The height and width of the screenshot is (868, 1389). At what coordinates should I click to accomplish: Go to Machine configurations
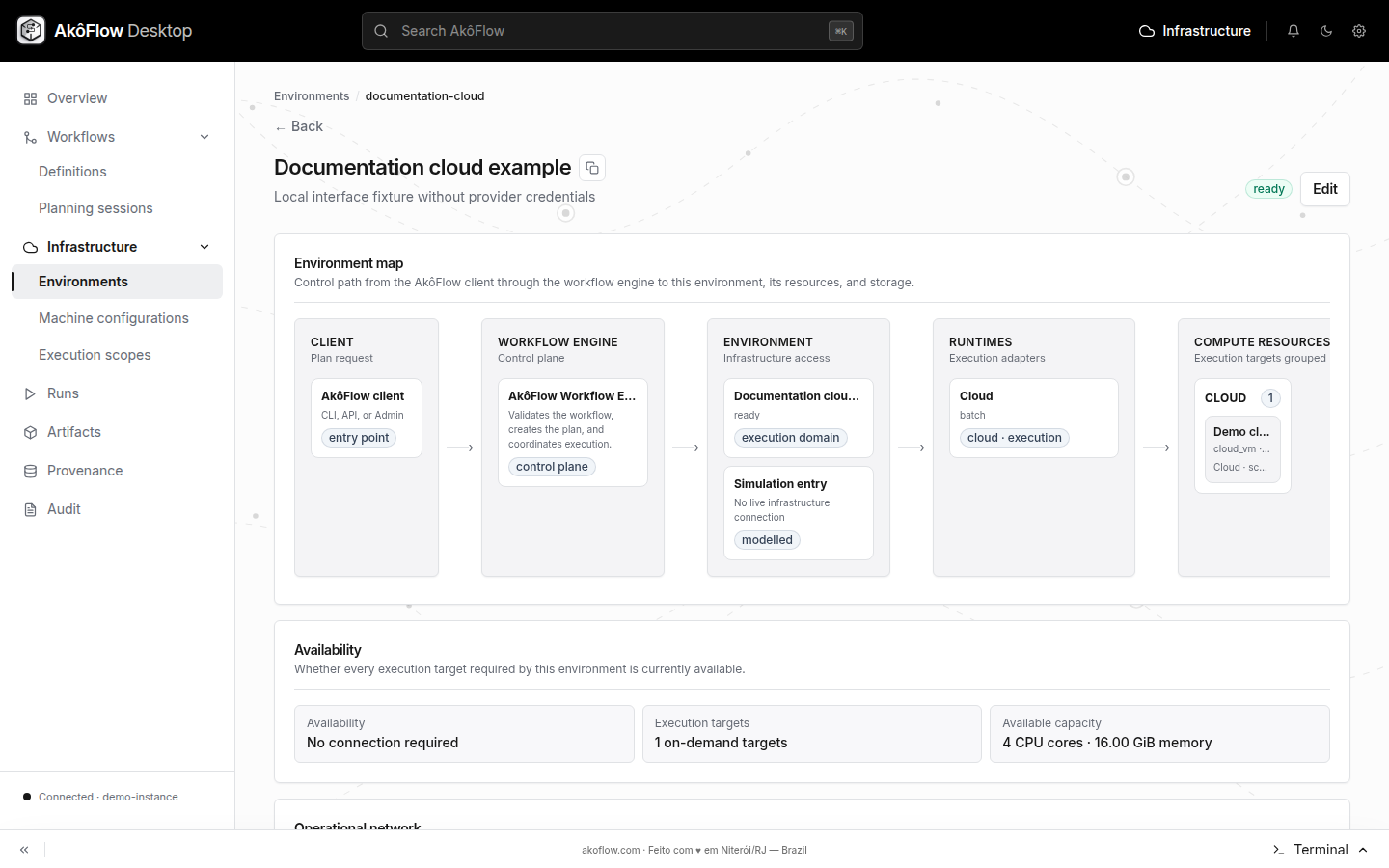(x=114, y=318)
